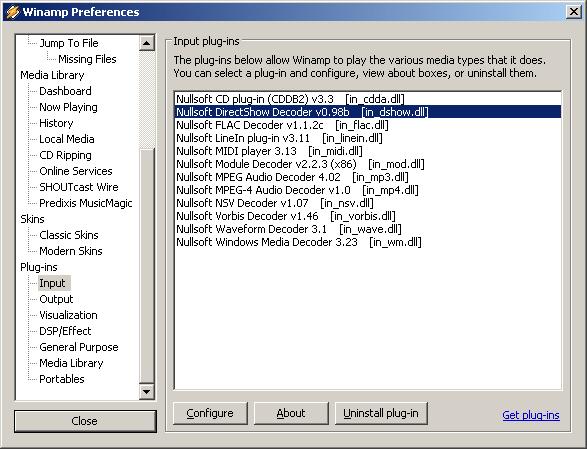Go to DSP/Effect plug-ins section
The width and height of the screenshot is (587, 449).
pyautogui.click(x=65, y=331)
